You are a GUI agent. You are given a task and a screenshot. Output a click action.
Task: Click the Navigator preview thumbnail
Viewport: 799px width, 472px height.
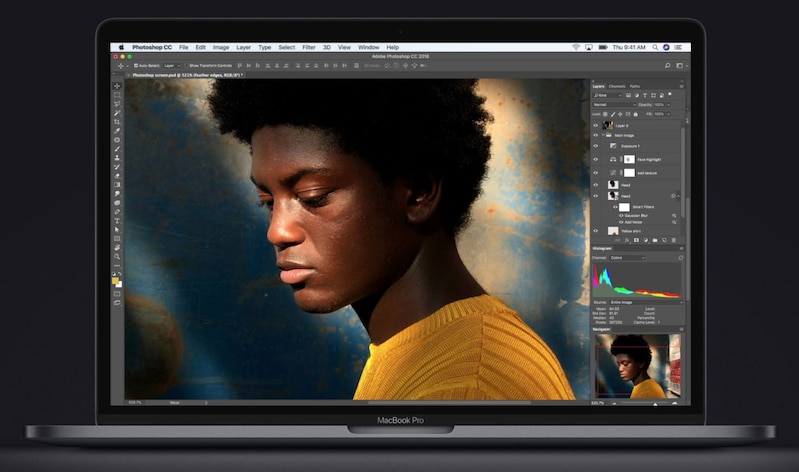638,366
